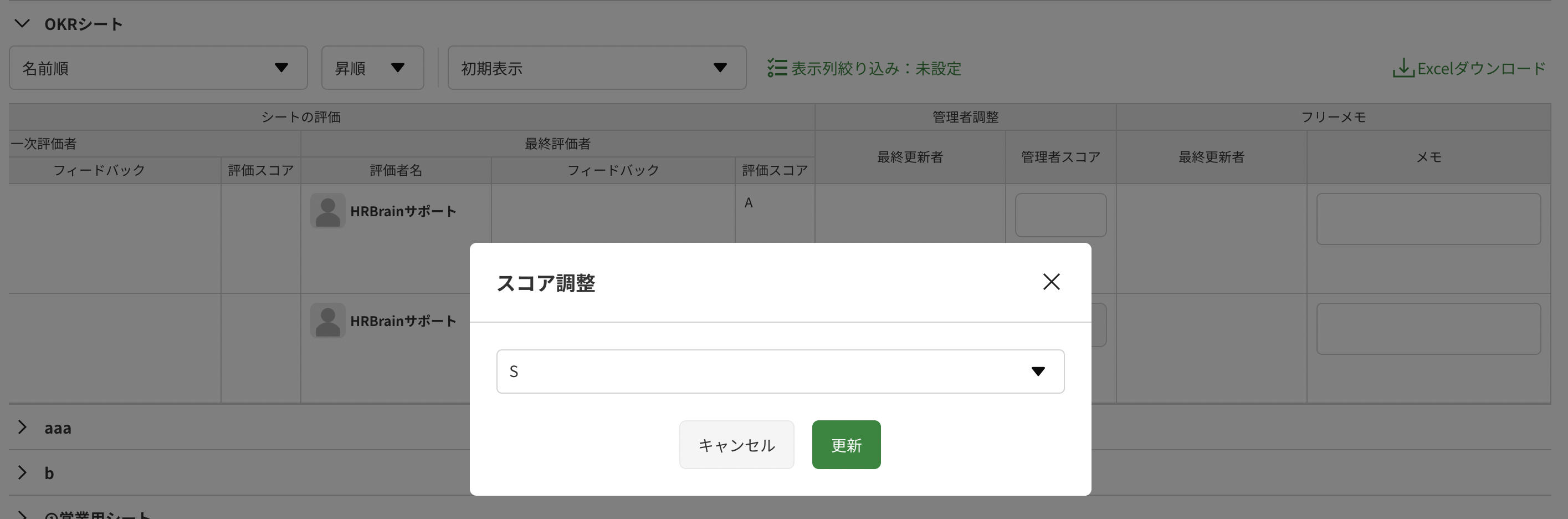Click first row メモ text field

click(x=1428, y=218)
